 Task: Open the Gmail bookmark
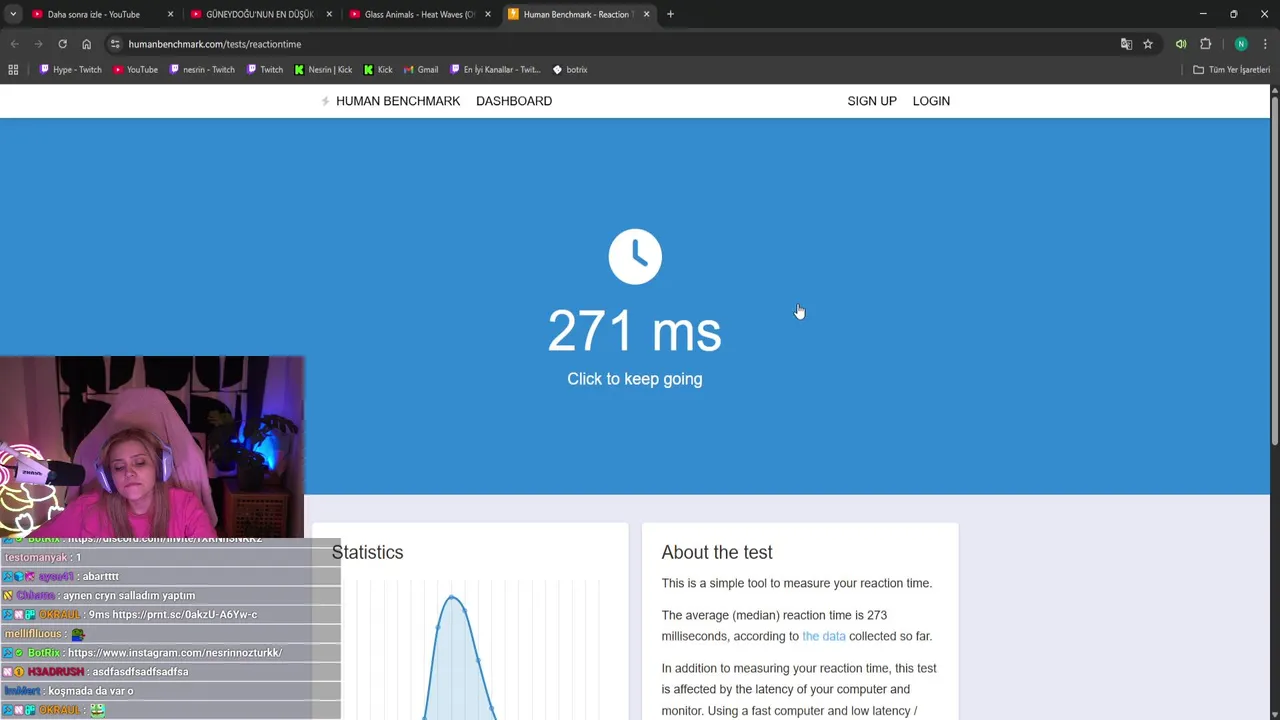pos(420,70)
